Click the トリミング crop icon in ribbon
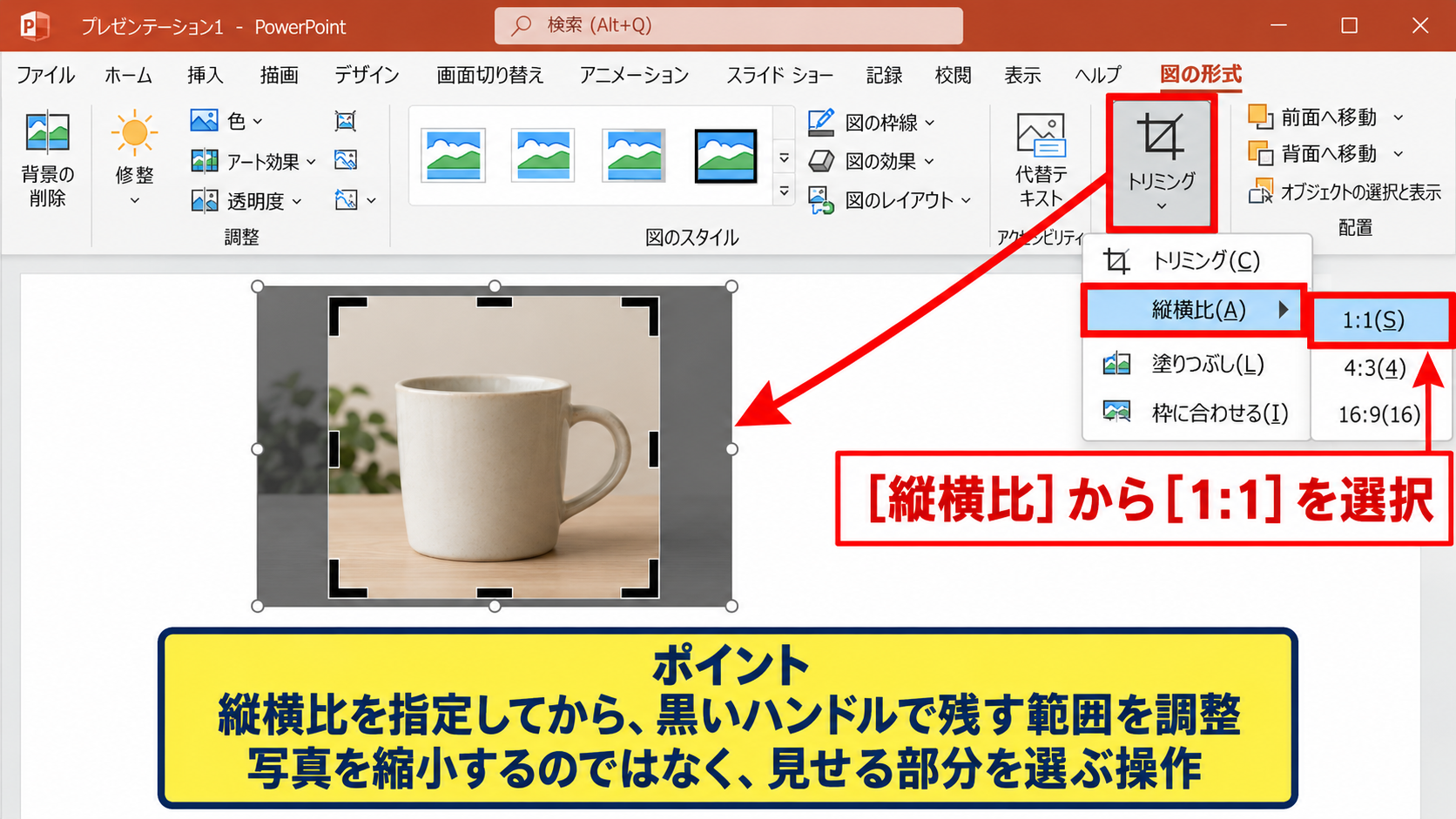Screen dimensions: 1456x819 pyautogui.click(x=1161, y=137)
